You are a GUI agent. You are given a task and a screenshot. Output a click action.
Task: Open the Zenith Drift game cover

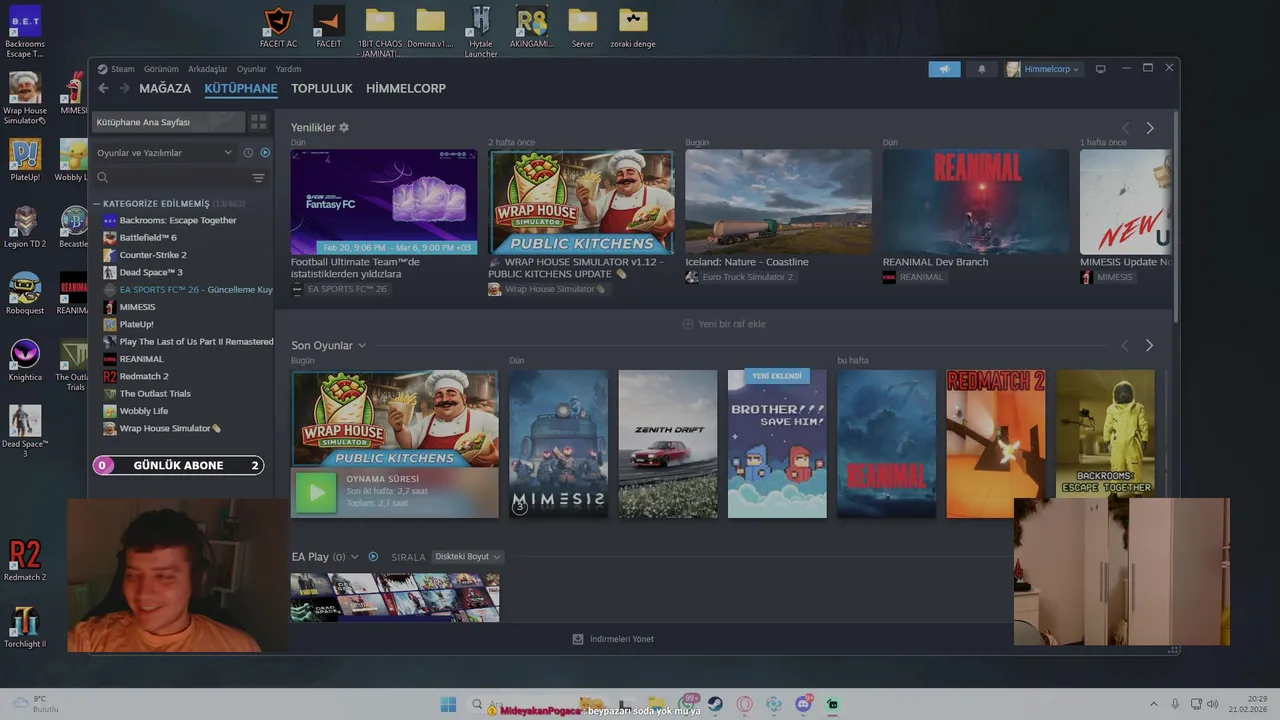pos(668,444)
